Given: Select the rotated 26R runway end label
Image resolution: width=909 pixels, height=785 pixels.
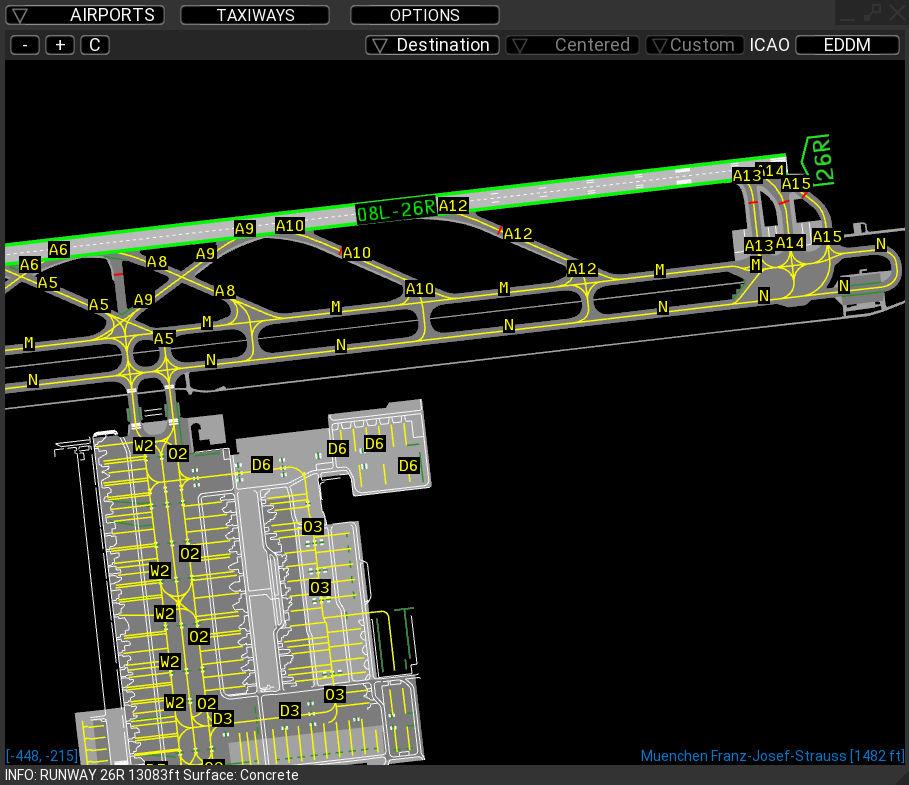Looking at the screenshot, I should (823, 160).
